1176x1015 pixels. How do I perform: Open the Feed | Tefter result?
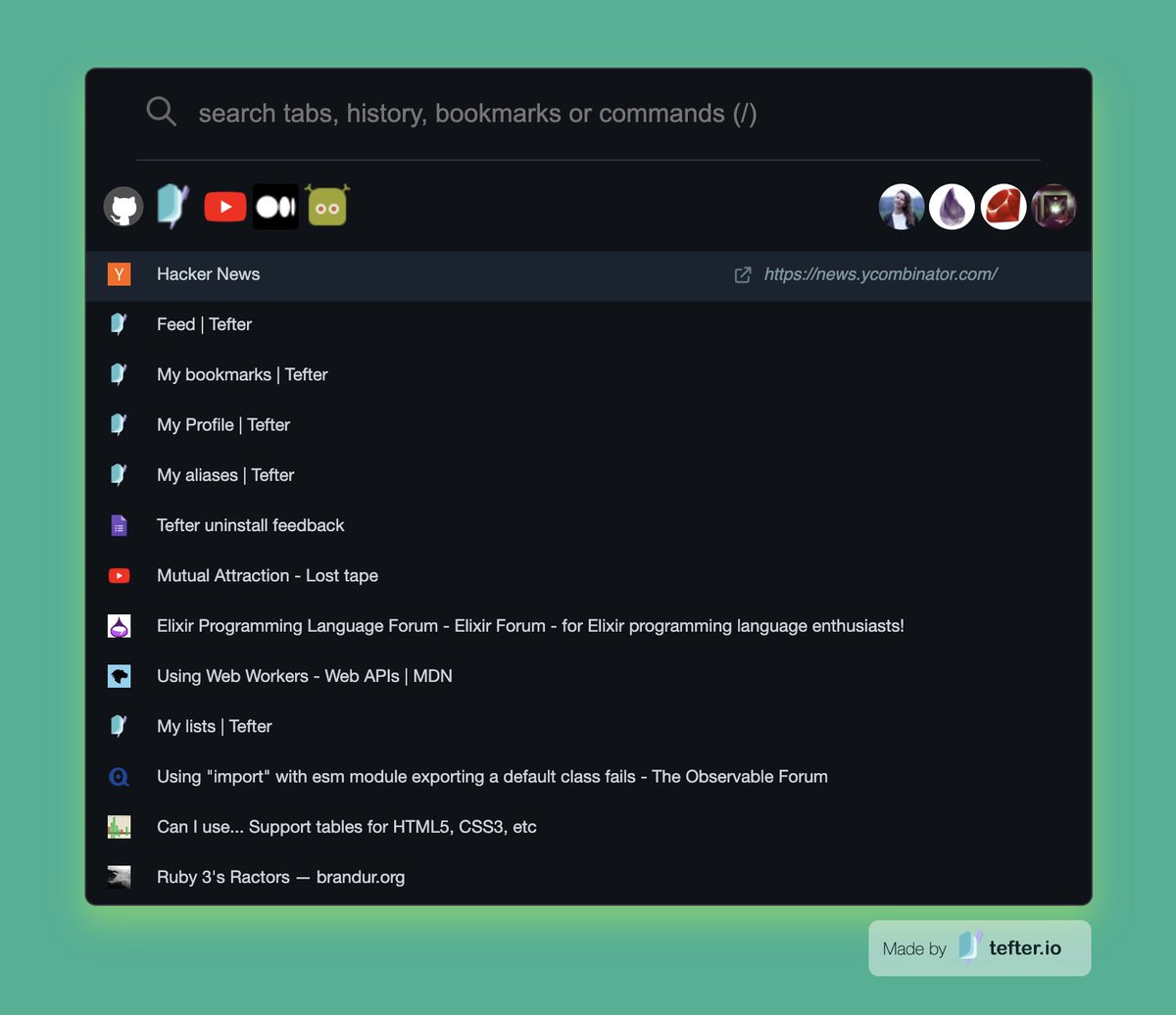point(204,324)
